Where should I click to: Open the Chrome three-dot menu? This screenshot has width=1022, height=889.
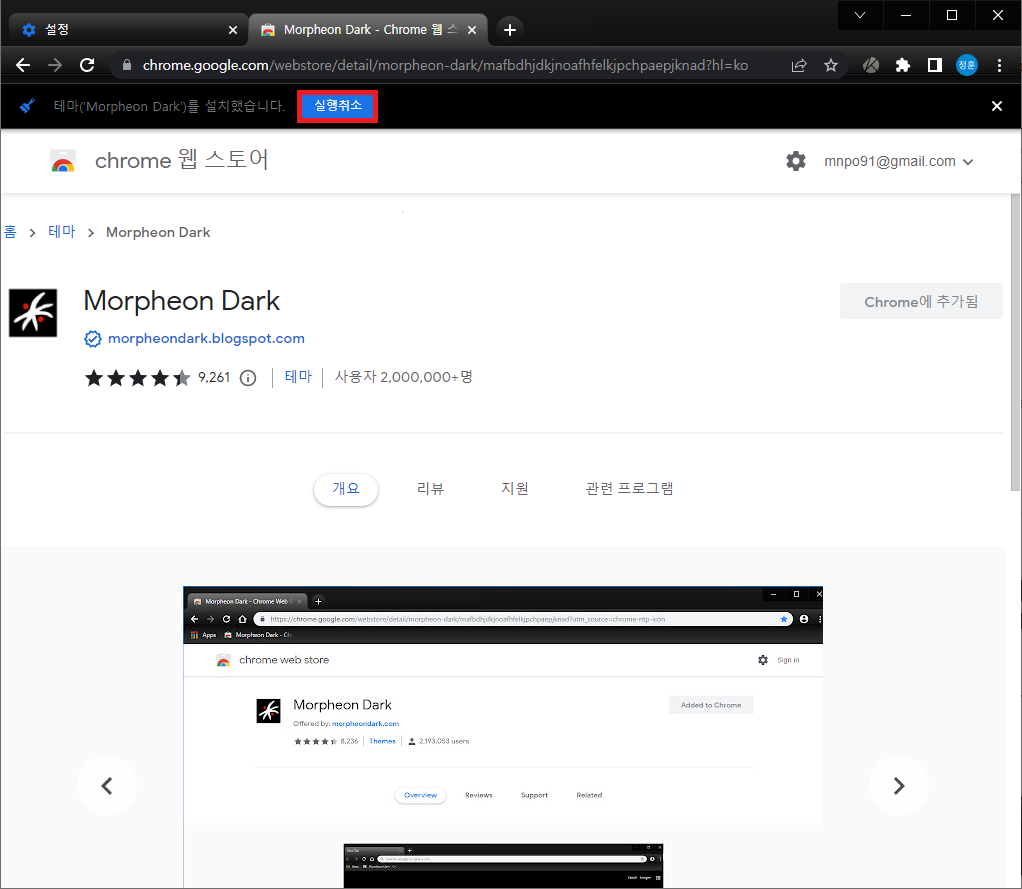[999, 65]
